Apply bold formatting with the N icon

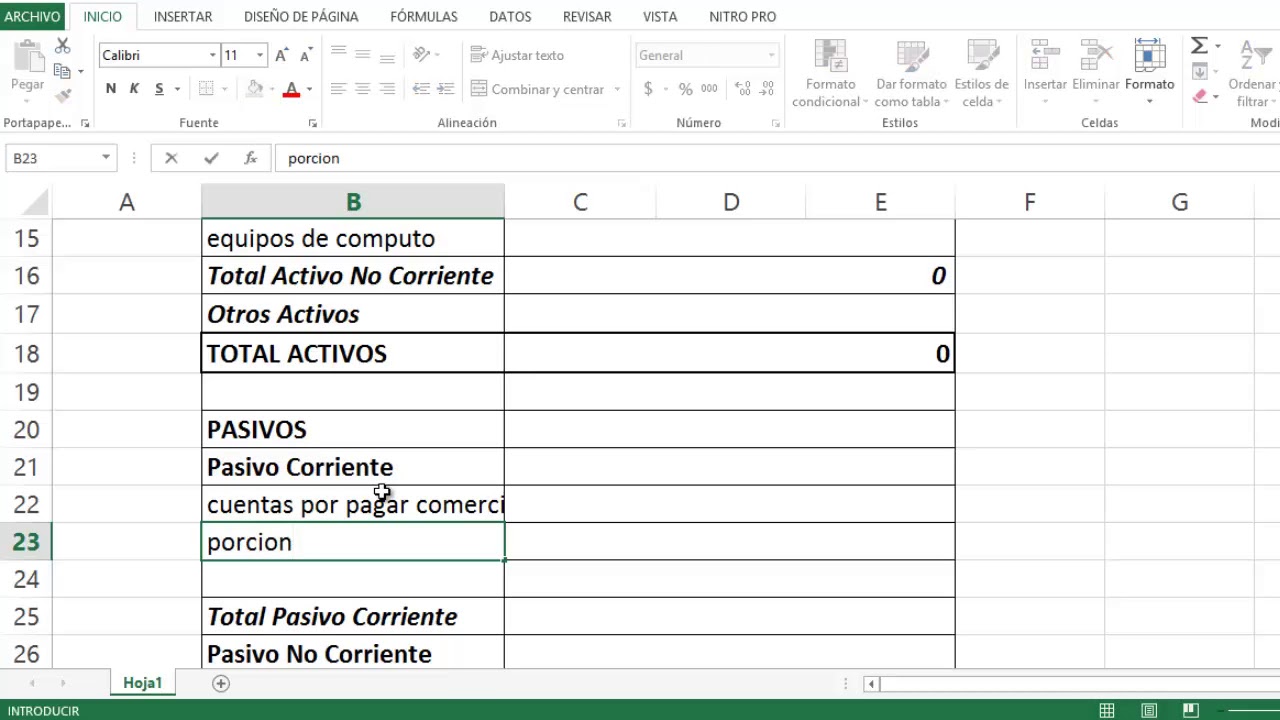110,88
